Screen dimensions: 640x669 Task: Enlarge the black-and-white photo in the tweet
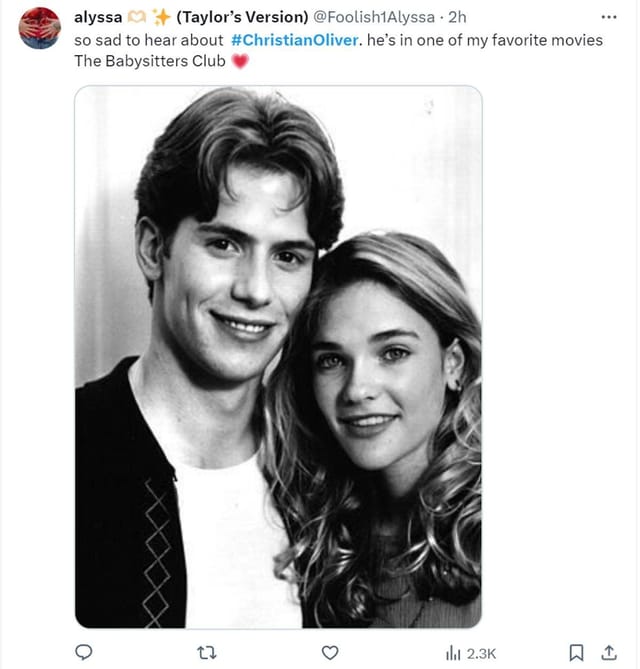tap(278, 357)
